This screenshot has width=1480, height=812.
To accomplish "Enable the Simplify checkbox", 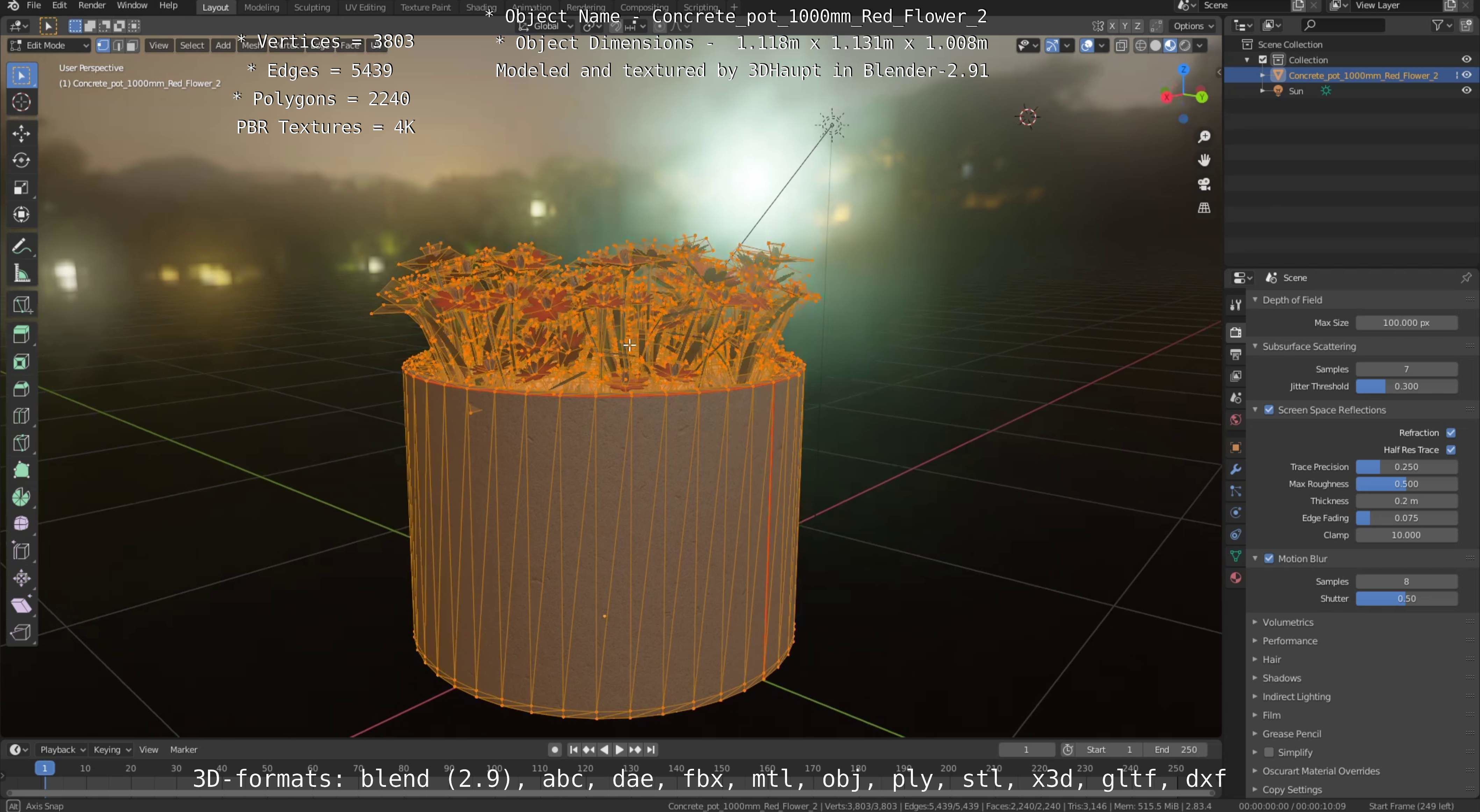I will [1269, 752].
